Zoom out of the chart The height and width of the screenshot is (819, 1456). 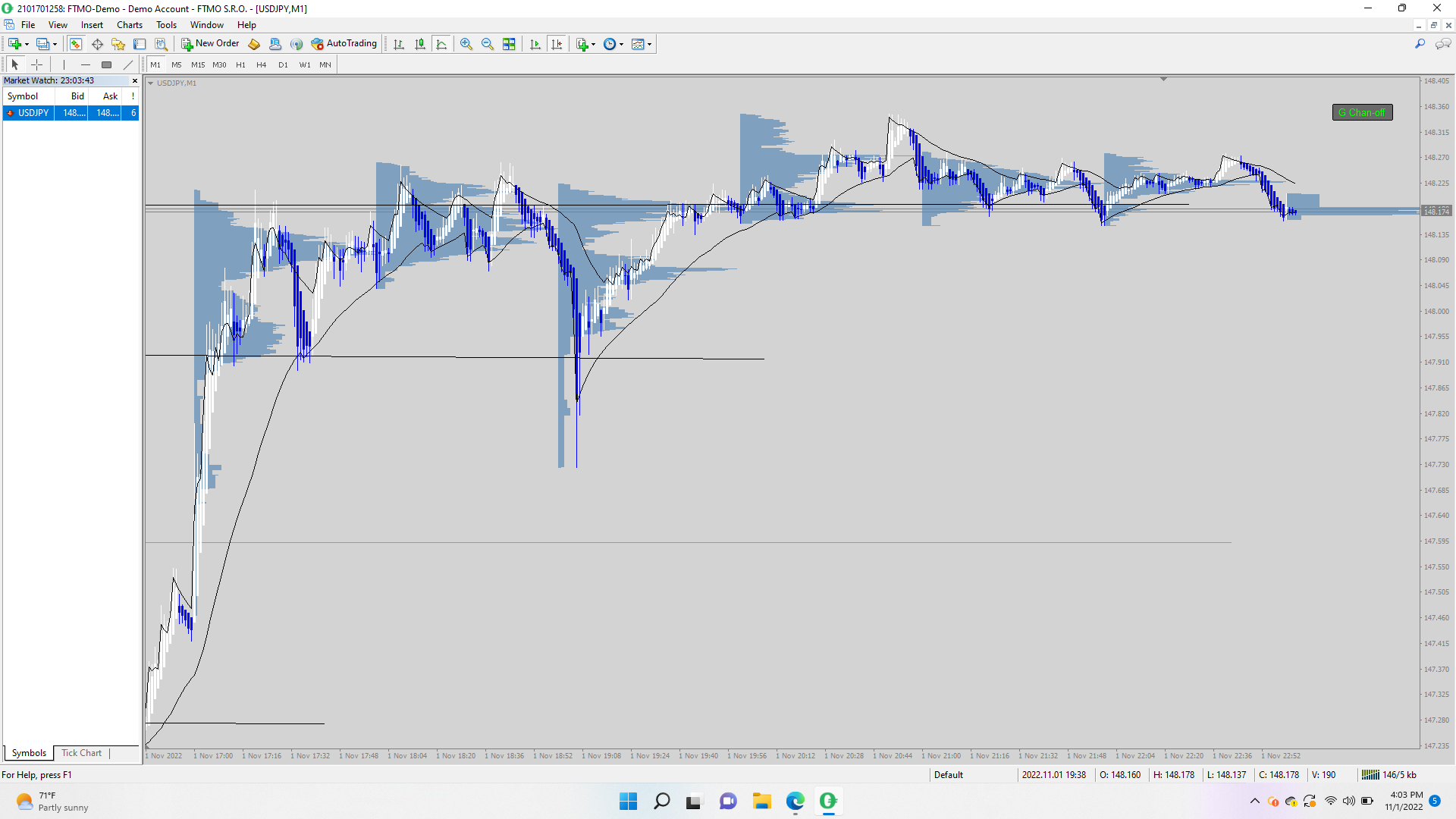[488, 44]
